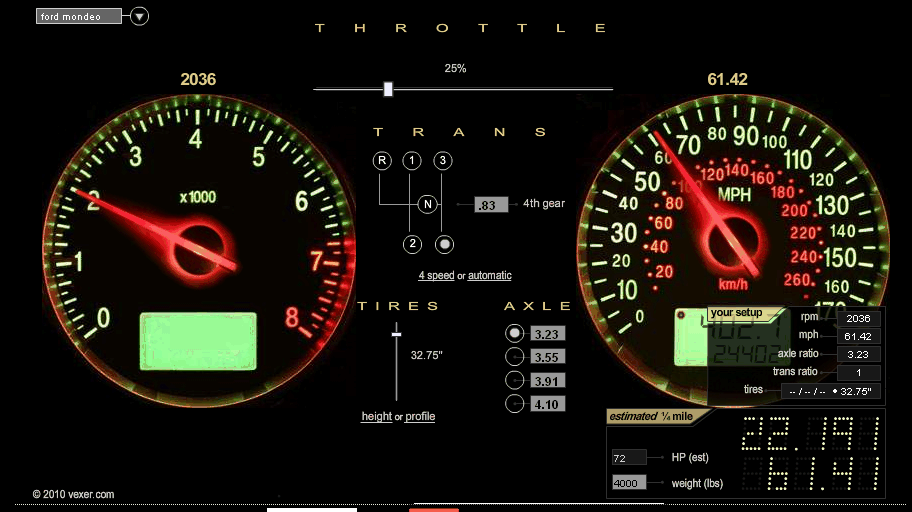The width and height of the screenshot is (912, 512).
Task: Click the throttle slider handle
Action: (388, 89)
